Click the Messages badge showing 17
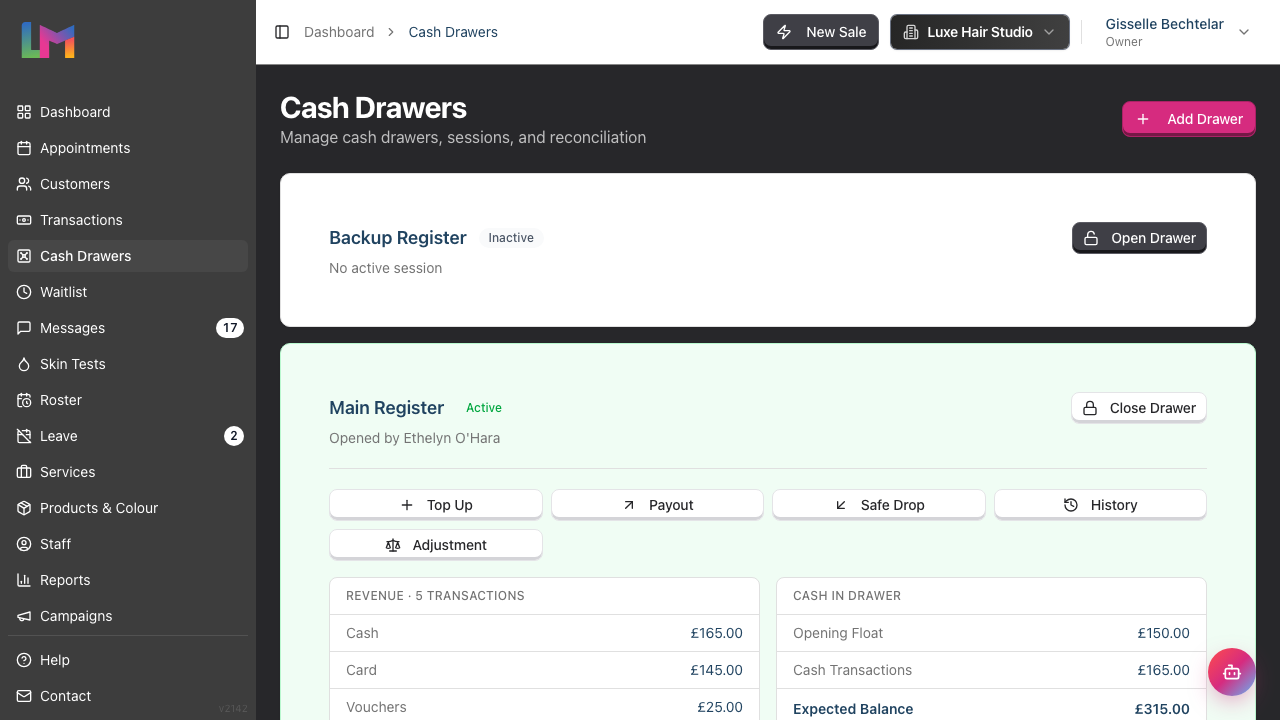This screenshot has width=1280, height=720. coord(230,328)
